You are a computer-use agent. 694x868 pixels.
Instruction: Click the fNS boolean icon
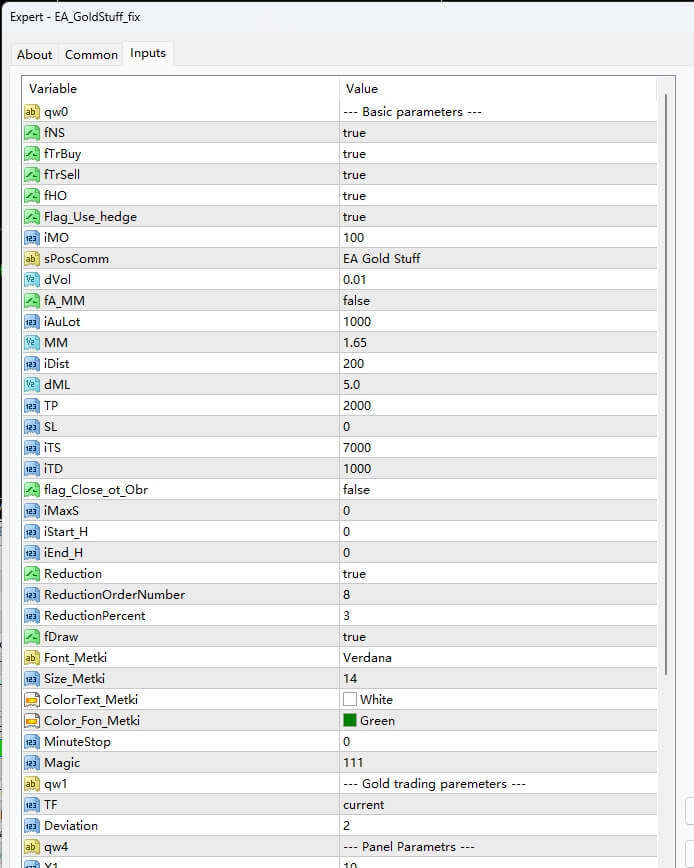point(32,133)
